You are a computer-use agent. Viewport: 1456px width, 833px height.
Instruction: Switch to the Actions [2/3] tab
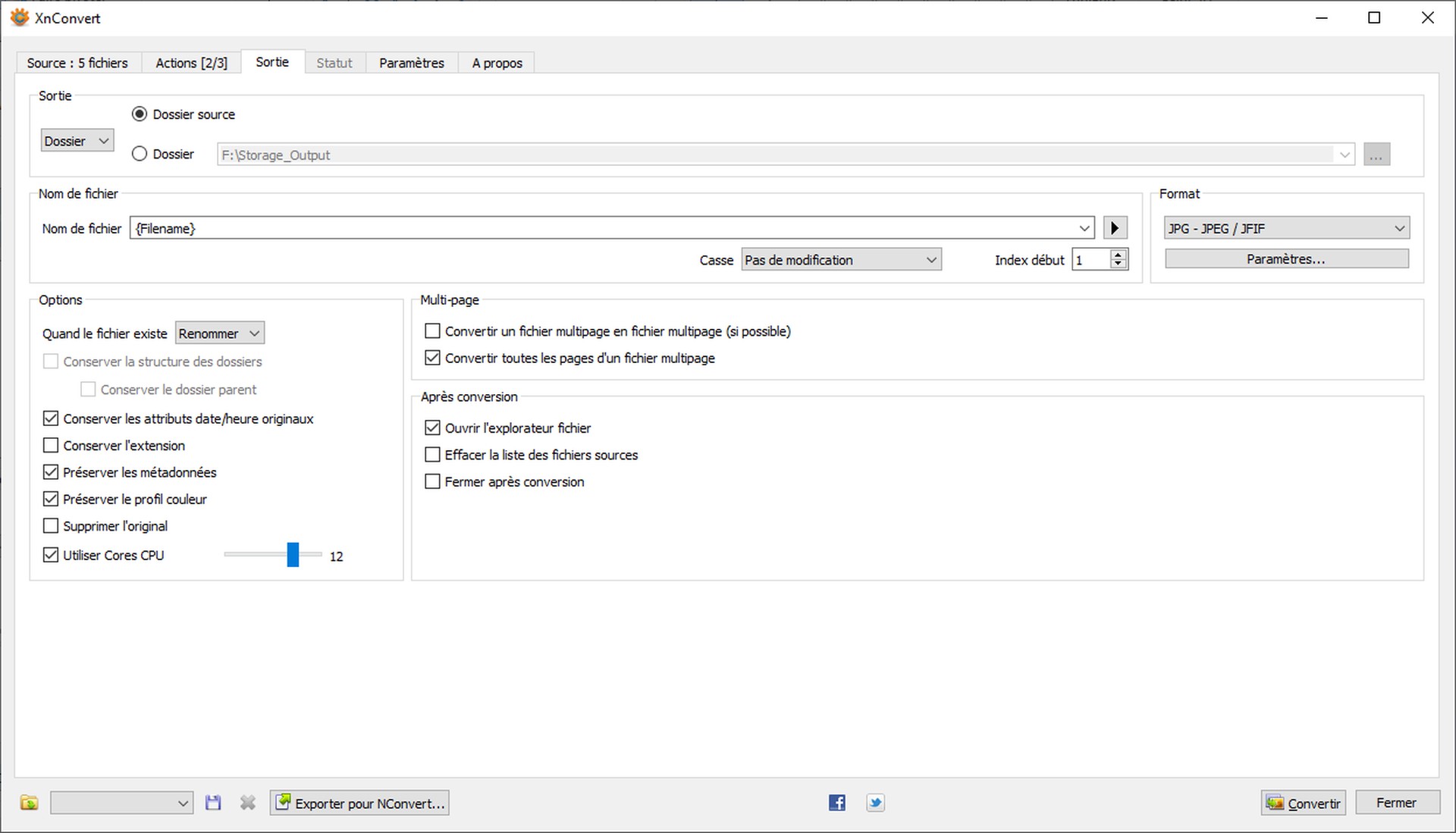(191, 63)
